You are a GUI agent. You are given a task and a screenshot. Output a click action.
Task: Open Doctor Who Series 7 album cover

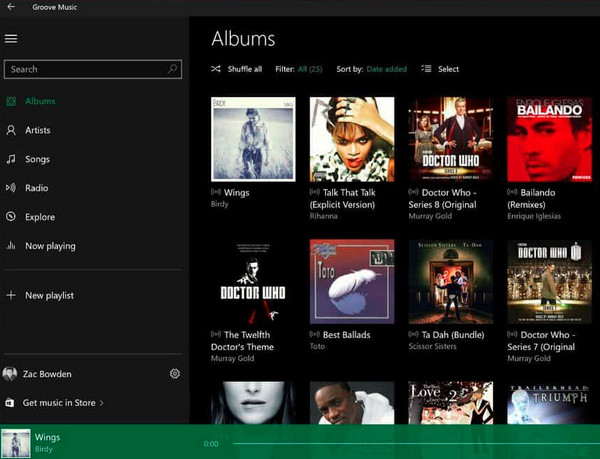click(549, 282)
